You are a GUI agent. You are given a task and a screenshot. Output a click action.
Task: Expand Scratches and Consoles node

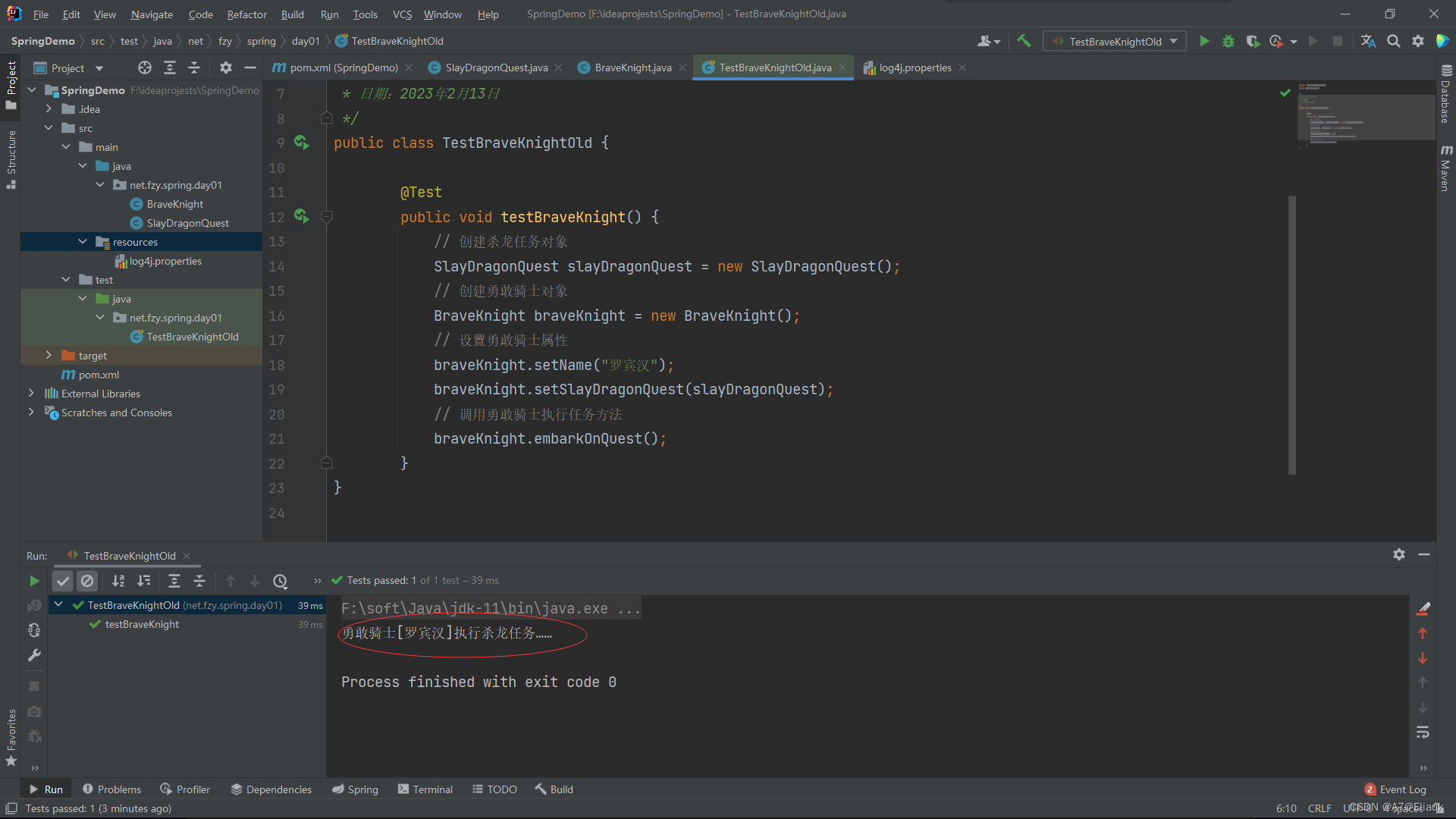click(x=32, y=413)
